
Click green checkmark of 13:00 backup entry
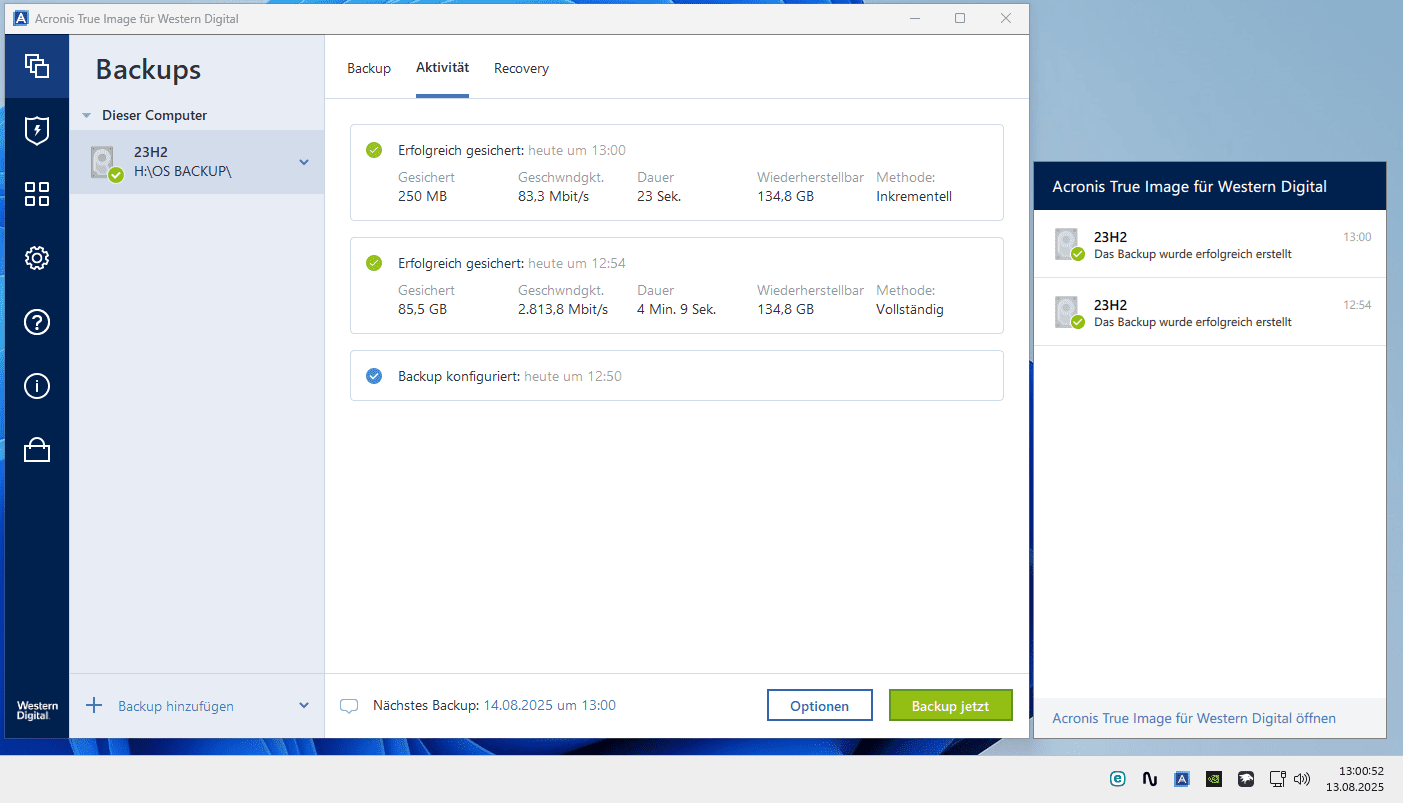[x=374, y=150]
